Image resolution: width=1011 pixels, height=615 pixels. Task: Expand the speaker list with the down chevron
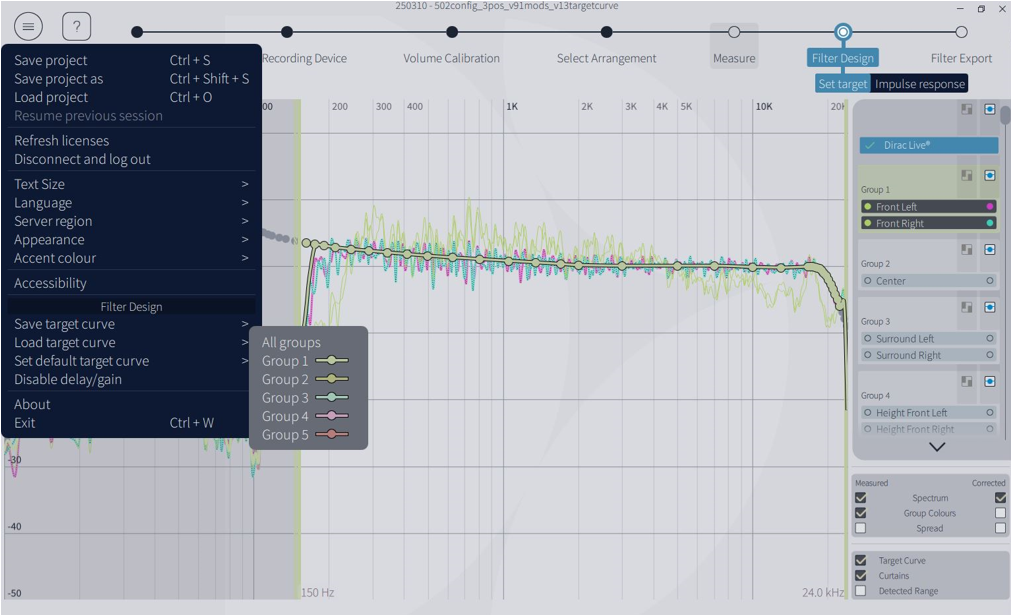(x=937, y=447)
